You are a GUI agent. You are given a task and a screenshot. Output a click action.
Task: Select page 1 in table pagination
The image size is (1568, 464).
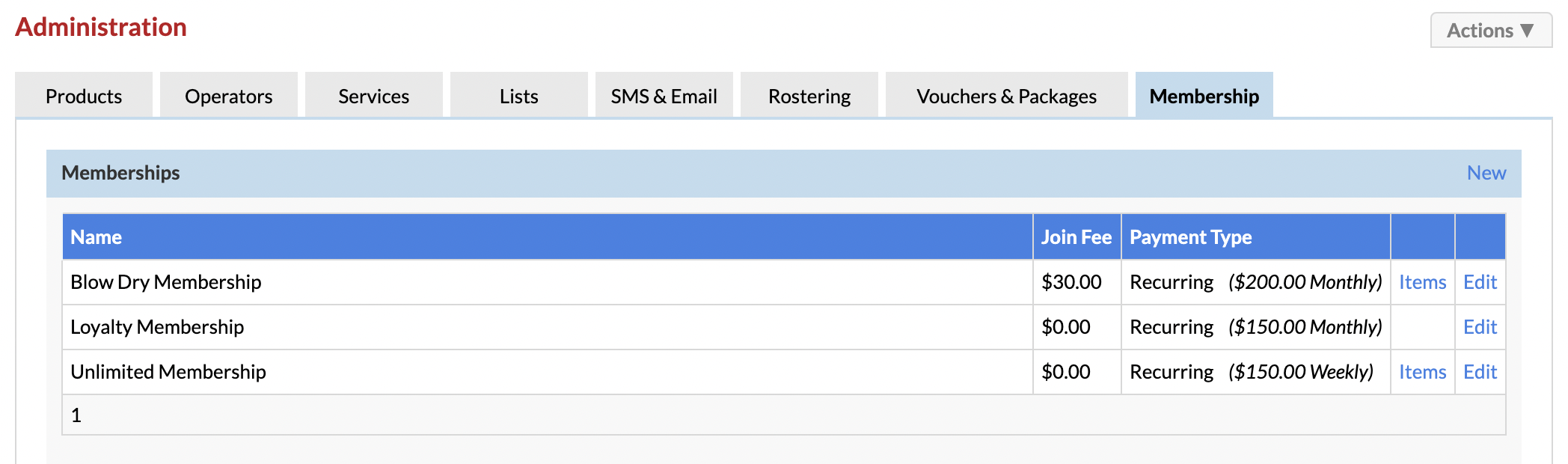click(76, 415)
